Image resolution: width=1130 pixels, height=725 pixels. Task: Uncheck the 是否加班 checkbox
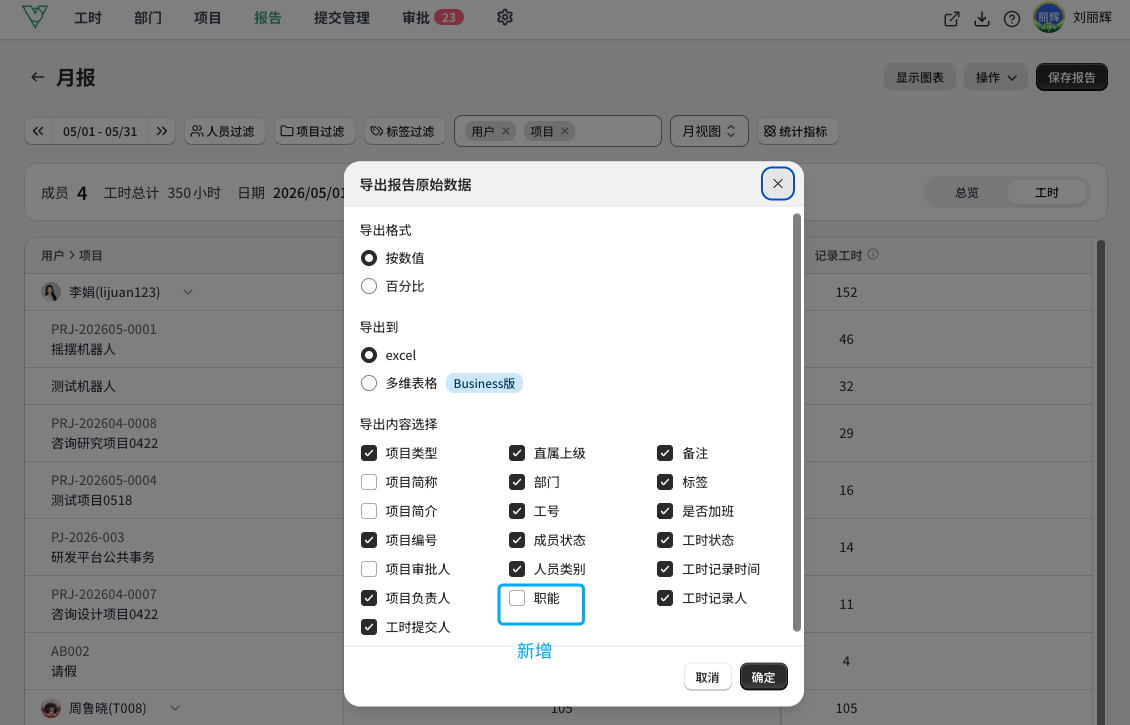tap(665, 511)
